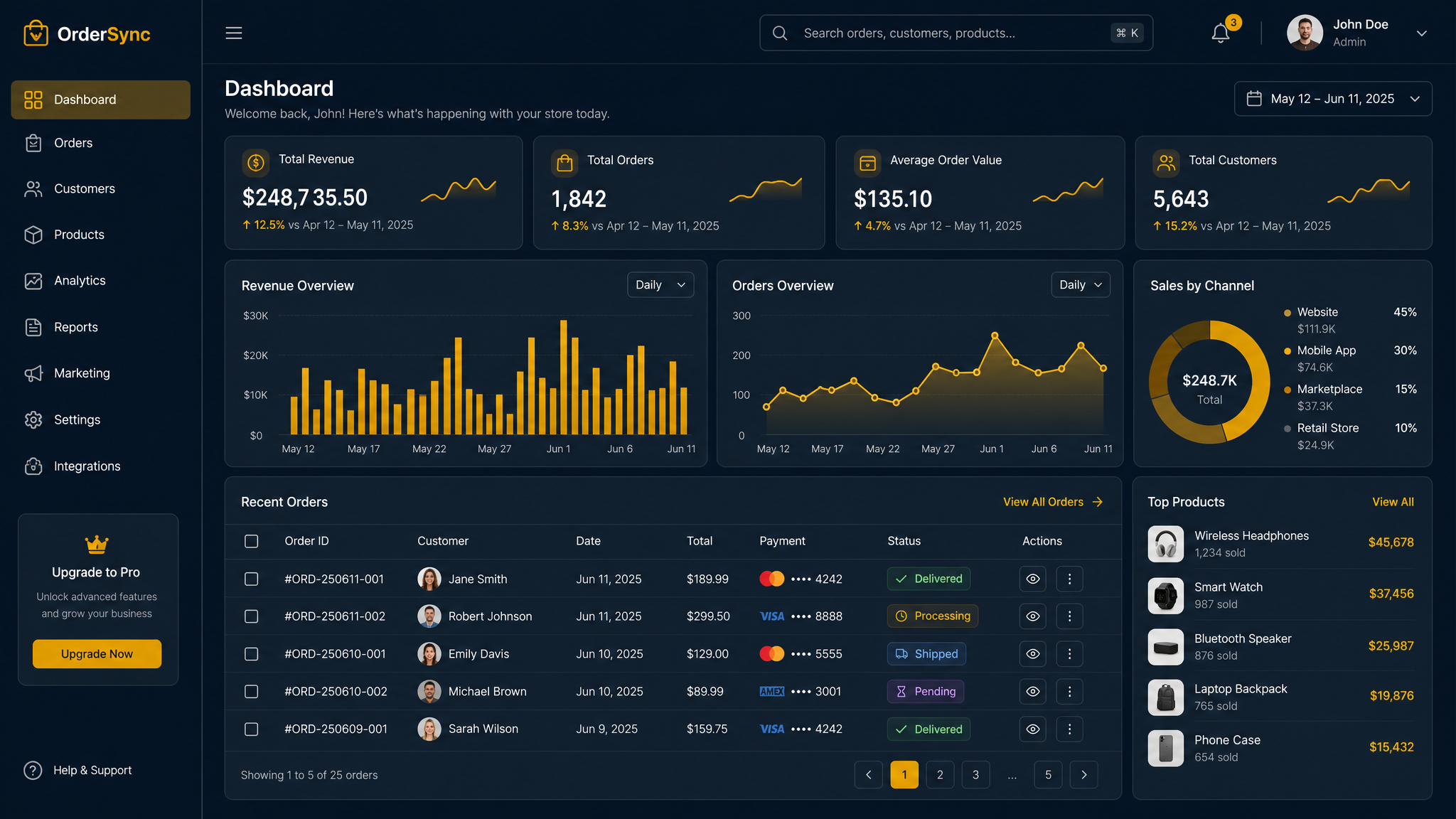The height and width of the screenshot is (819, 1456).
Task: Click the calendar icon in date range
Action: click(1254, 99)
